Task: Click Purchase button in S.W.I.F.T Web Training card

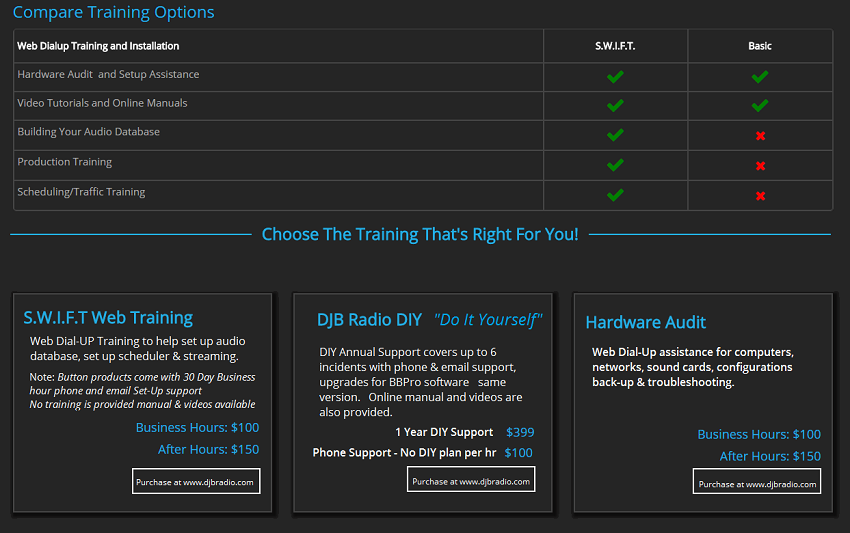Action: point(196,481)
